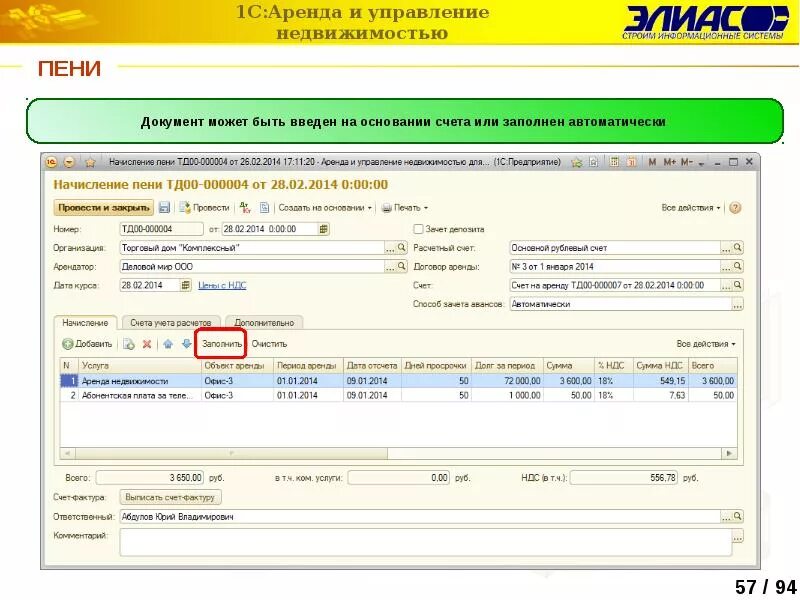Click the Дней просрочки column header

pos(436,366)
